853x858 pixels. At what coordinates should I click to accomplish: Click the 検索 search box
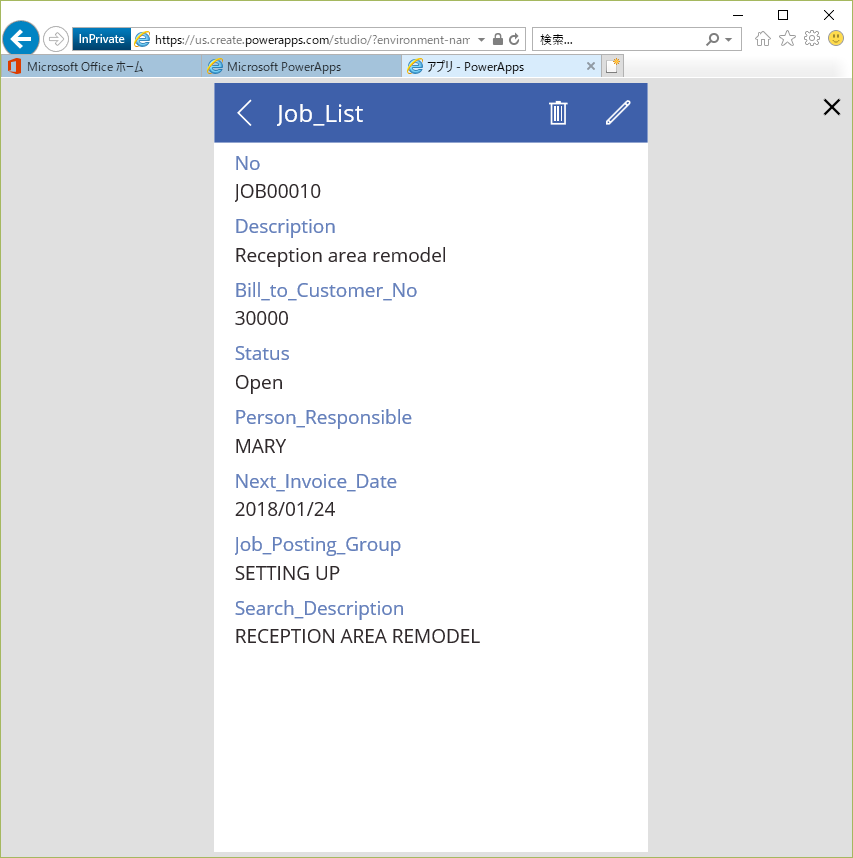point(619,39)
